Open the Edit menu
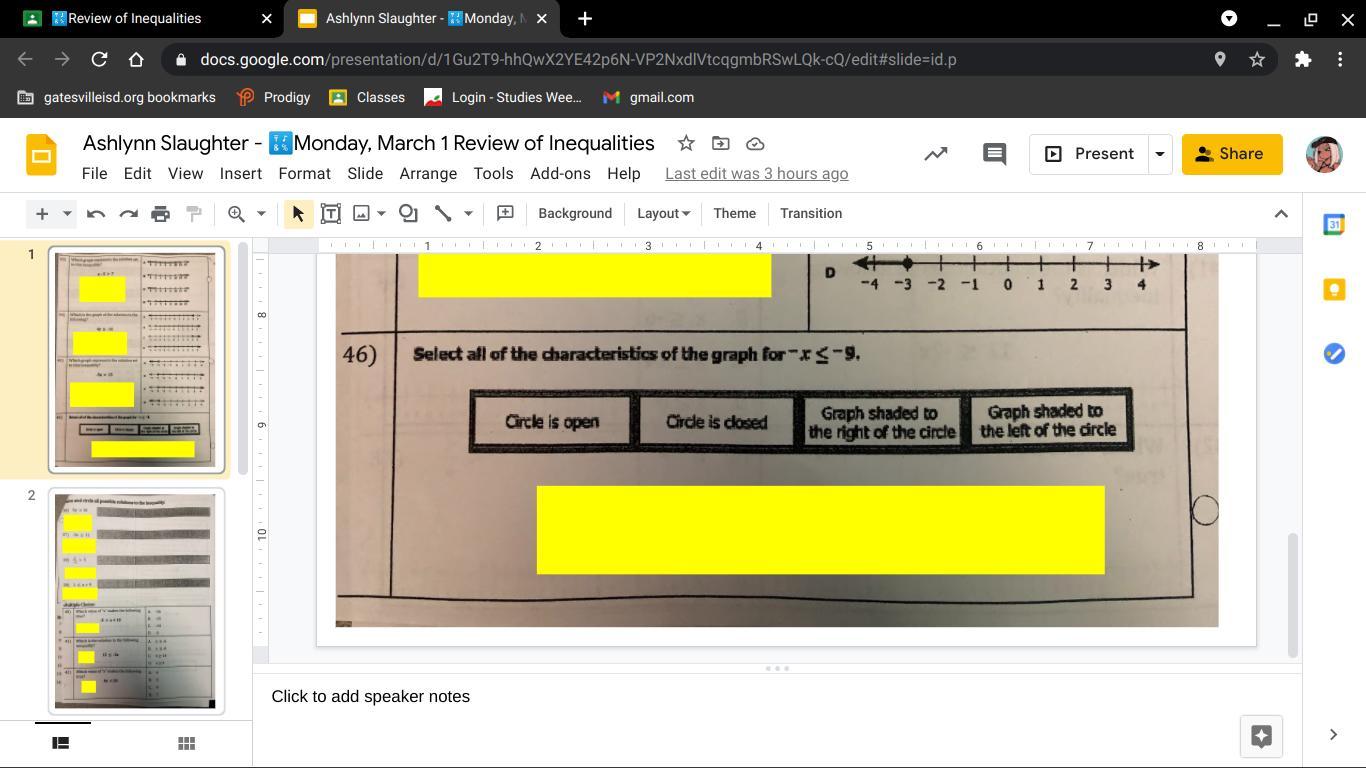This screenshot has width=1366, height=768. tap(137, 173)
